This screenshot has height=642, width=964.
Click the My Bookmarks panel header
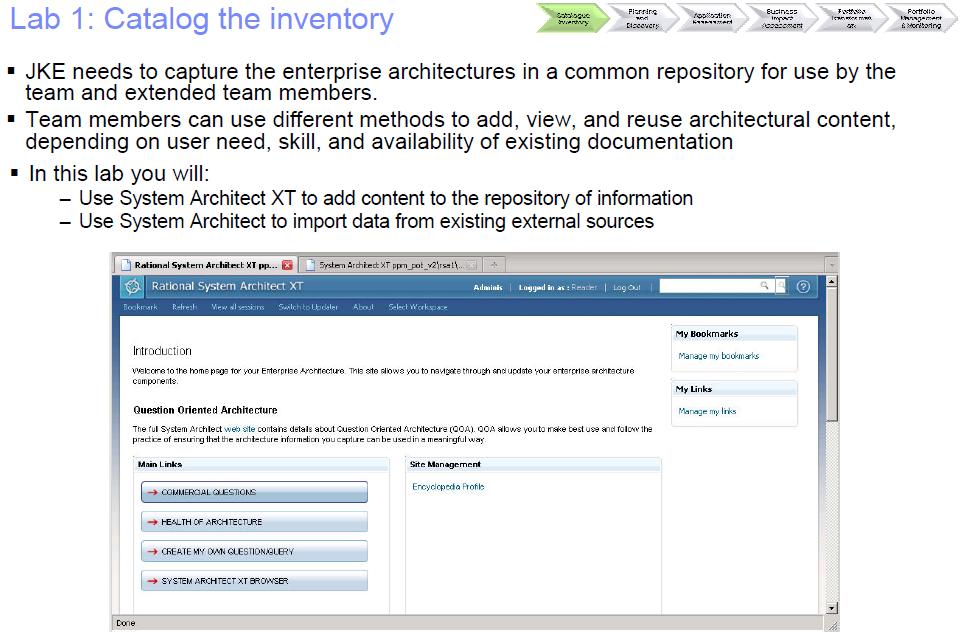[x=734, y=334]
